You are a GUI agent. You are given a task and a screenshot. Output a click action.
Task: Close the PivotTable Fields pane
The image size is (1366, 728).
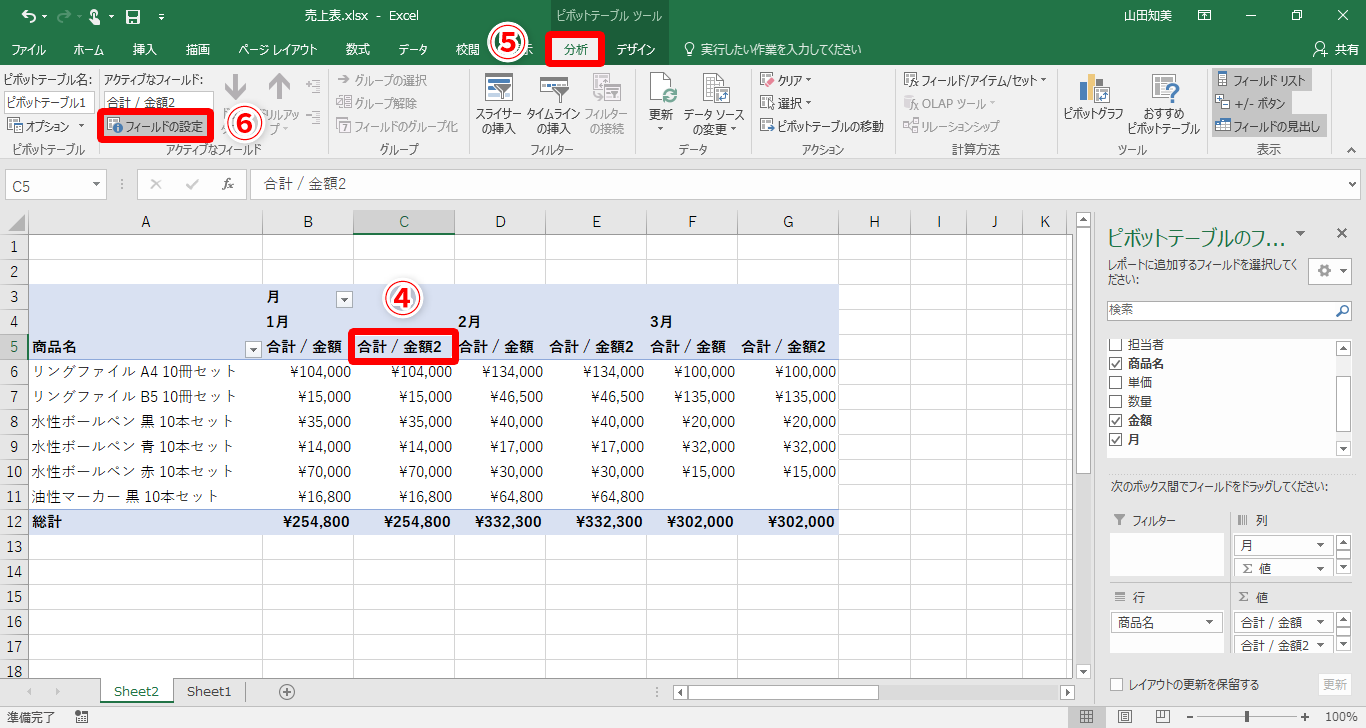(x=1342, y=233)
